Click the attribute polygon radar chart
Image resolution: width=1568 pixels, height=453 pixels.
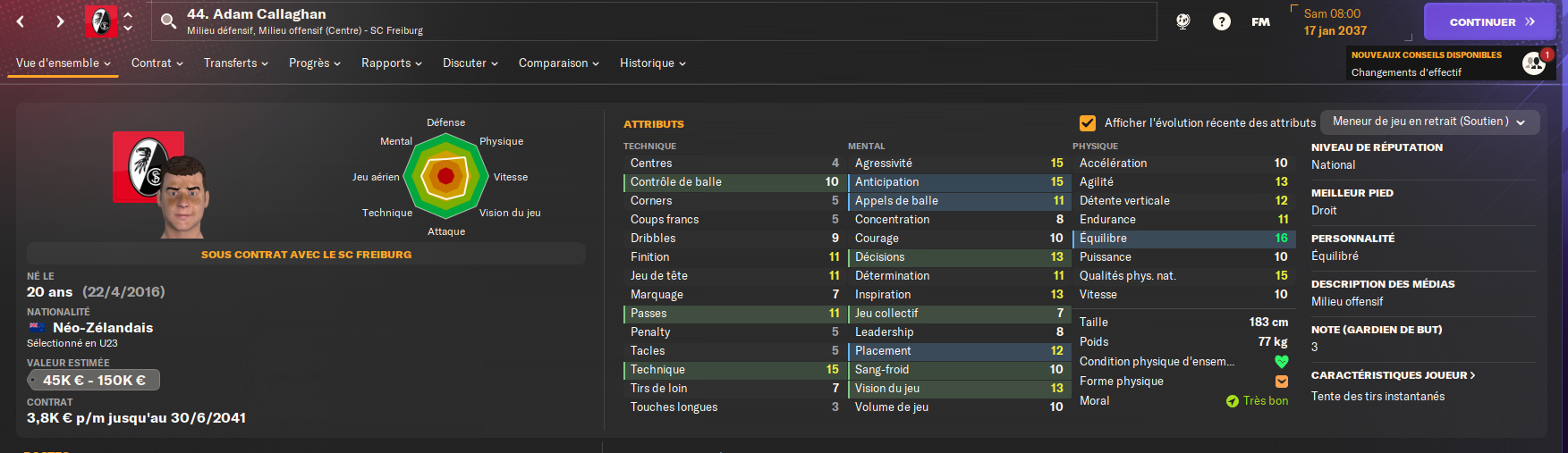point(445,176)
